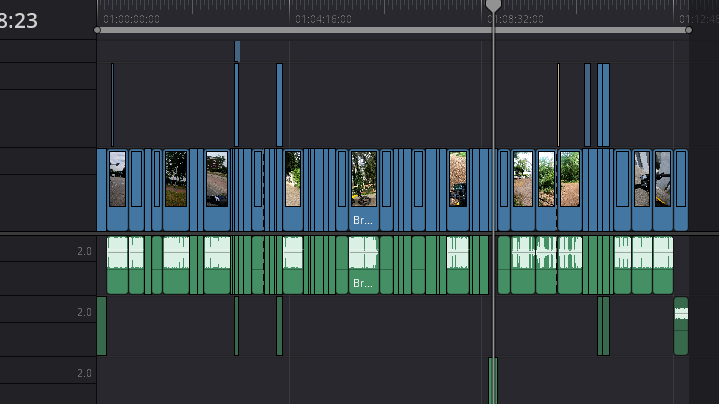This screenshot has width=719, height=404.
Task: Grab the playhead handle on the ruler
Action: (x=493, y=6)
